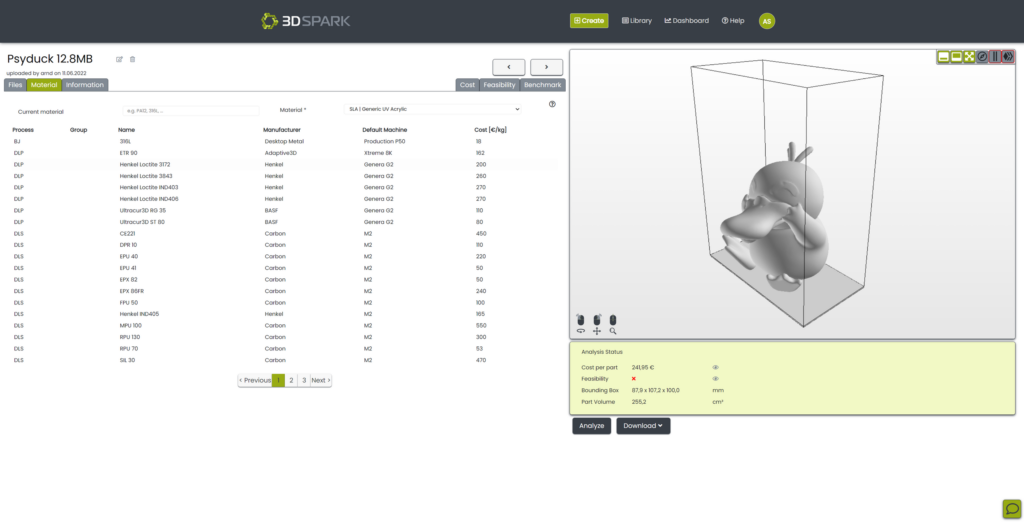This screenshot has height=522, width=1024.
Task: Show feasibility details eye icon
Action: coord(716,379)
